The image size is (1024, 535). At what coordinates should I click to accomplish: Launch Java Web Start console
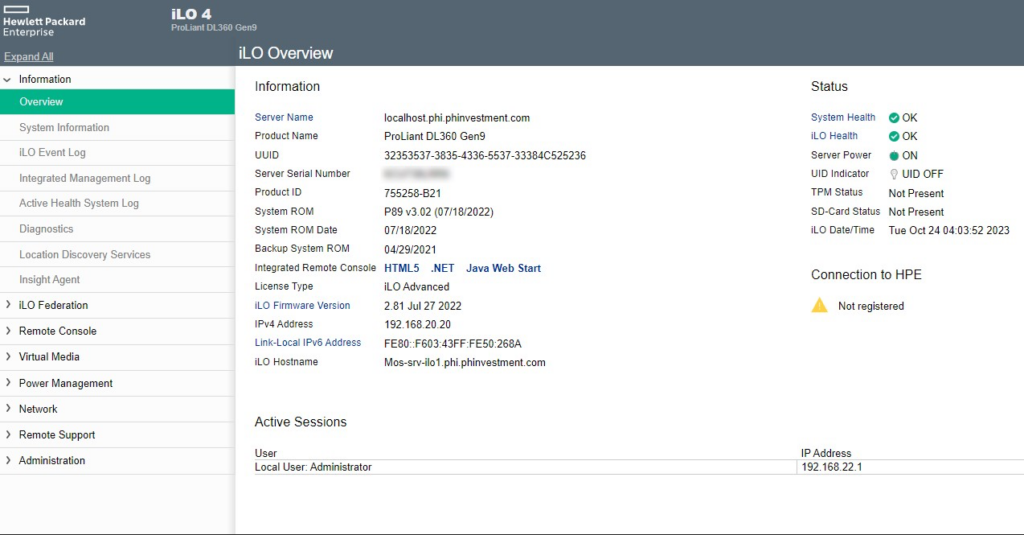pos(503,268)
